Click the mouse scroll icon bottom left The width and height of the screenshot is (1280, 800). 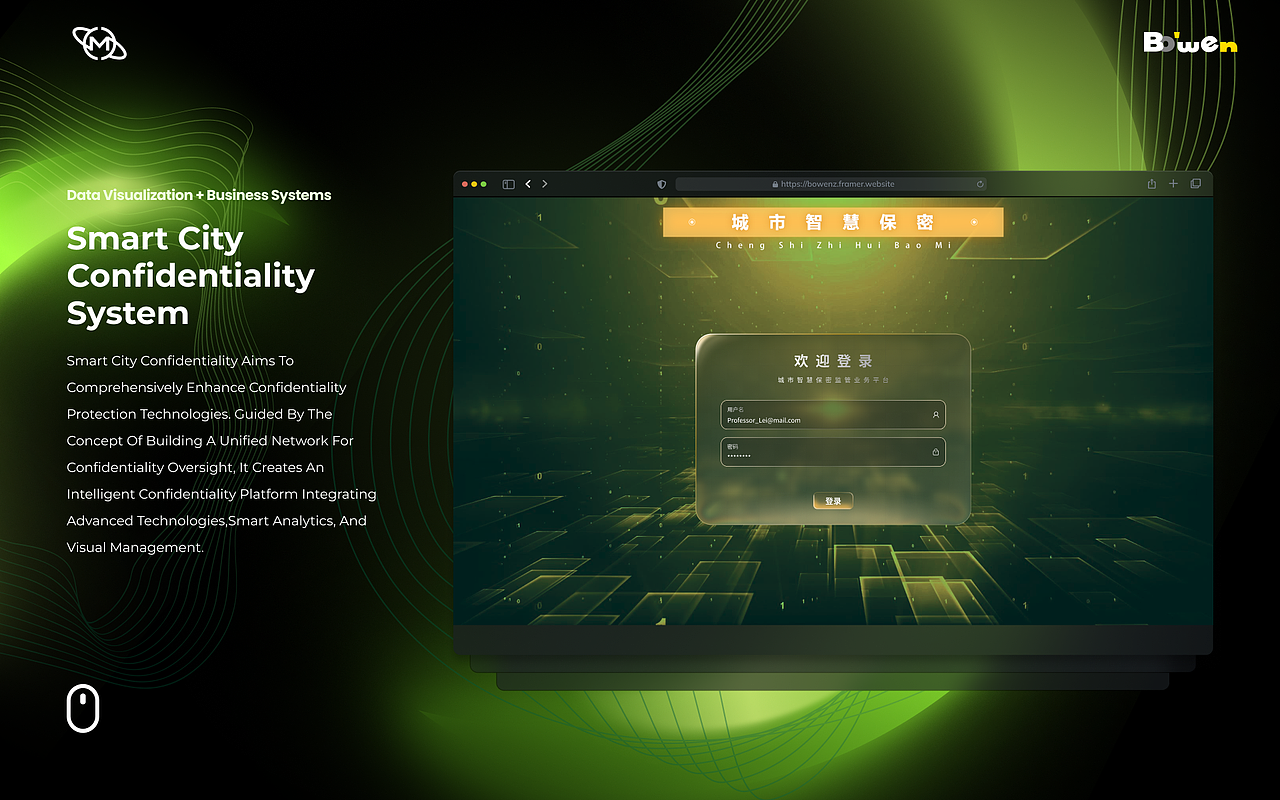point(83,708)
